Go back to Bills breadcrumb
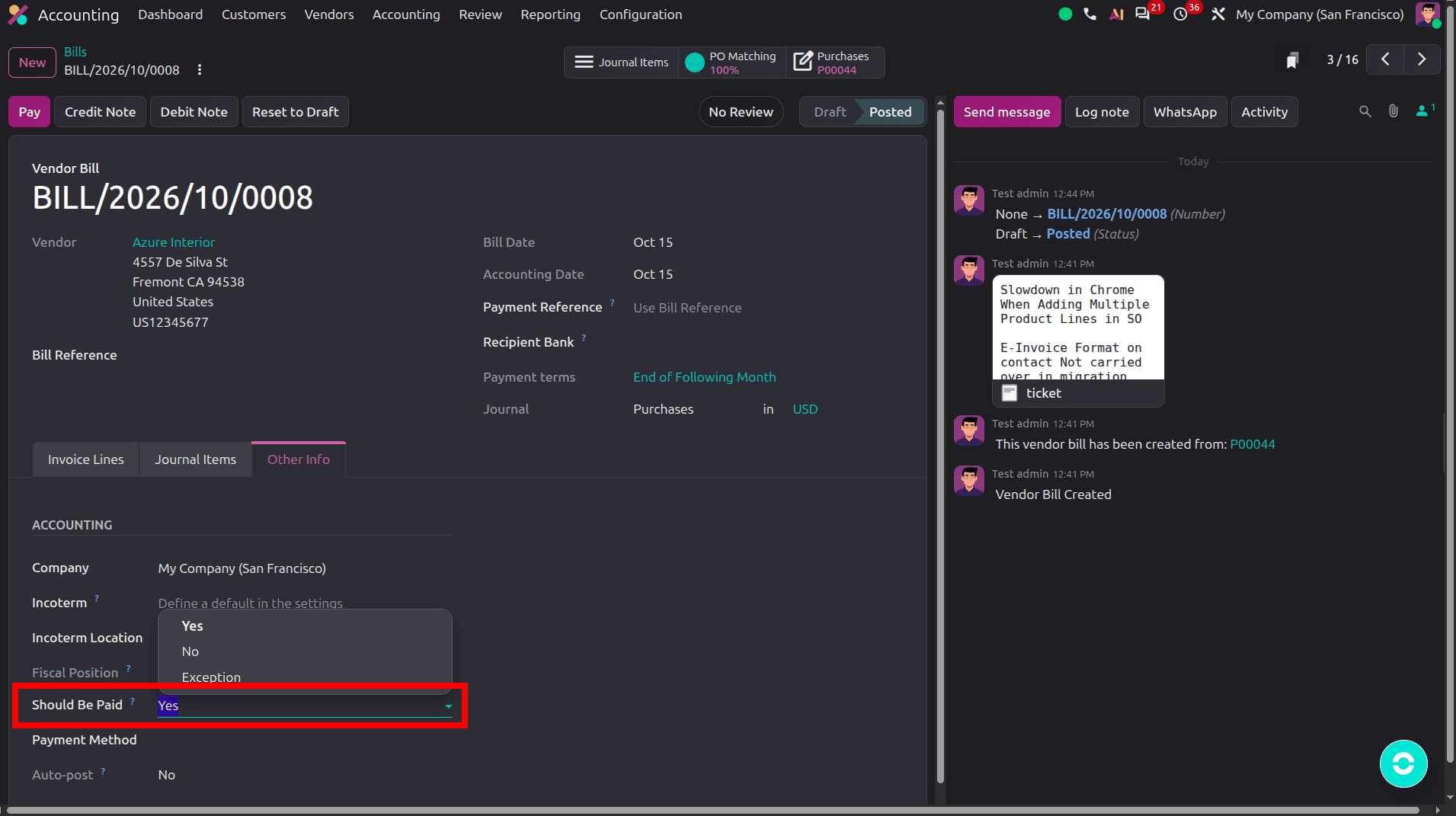 pyautogui.click(x=75, y=52)
